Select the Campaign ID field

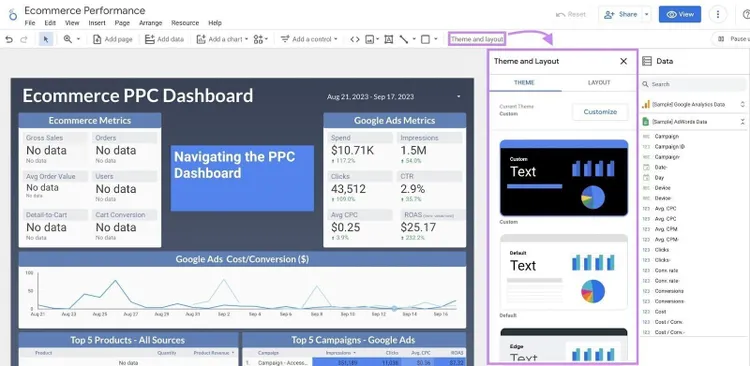(669, 147)
